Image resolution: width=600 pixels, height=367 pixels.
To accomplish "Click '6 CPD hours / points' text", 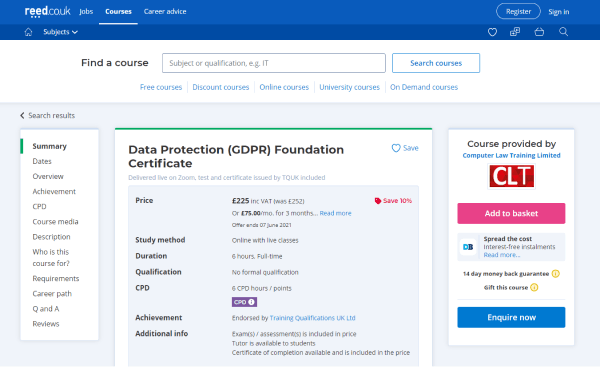I will 261,288.
